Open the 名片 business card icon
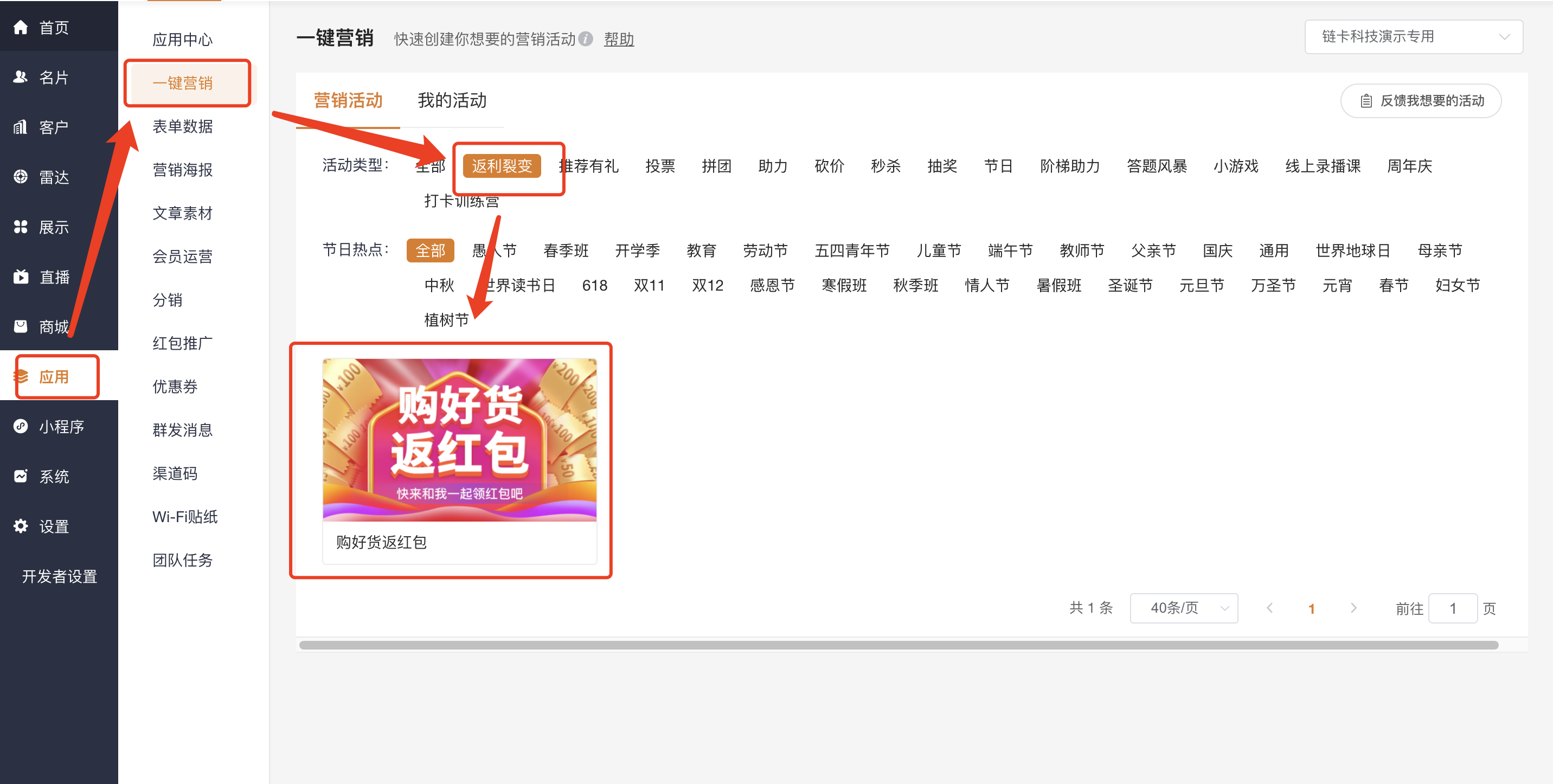 pos(21,77)
